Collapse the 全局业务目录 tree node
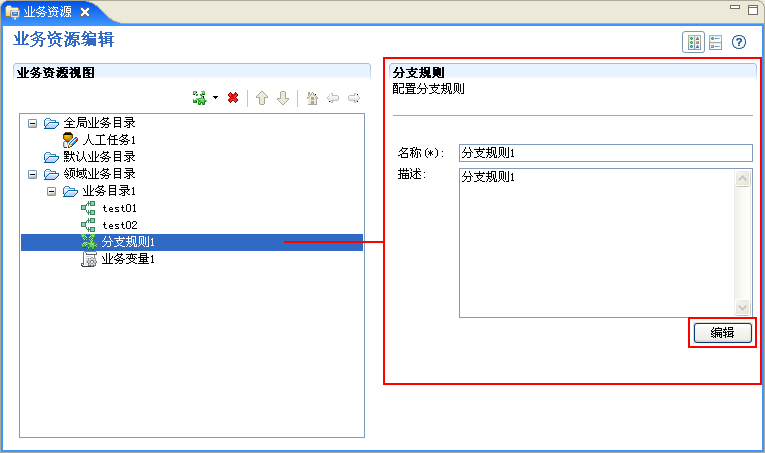Viewport: 765px width, 453px height. (x=33, y=123)
